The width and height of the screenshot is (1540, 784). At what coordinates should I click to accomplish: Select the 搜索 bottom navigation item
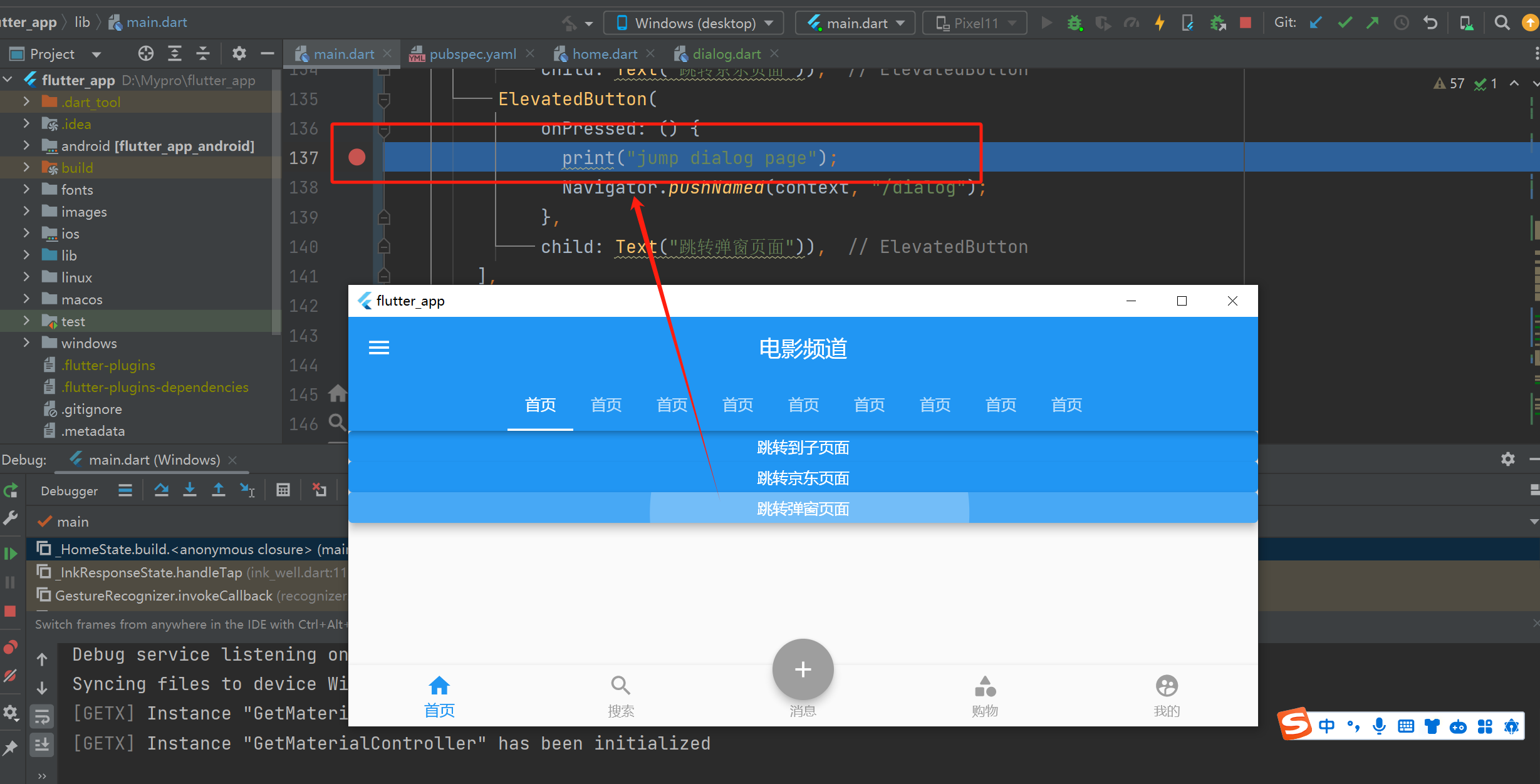click(x=620, y=696)
